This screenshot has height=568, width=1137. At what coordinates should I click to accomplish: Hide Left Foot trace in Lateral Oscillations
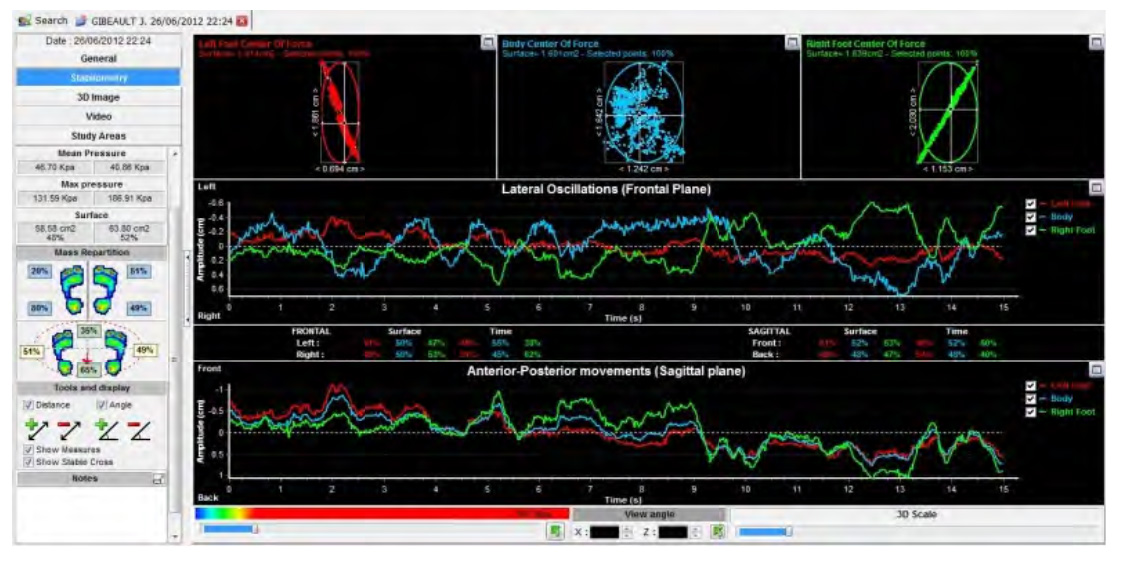point(1031,205)
